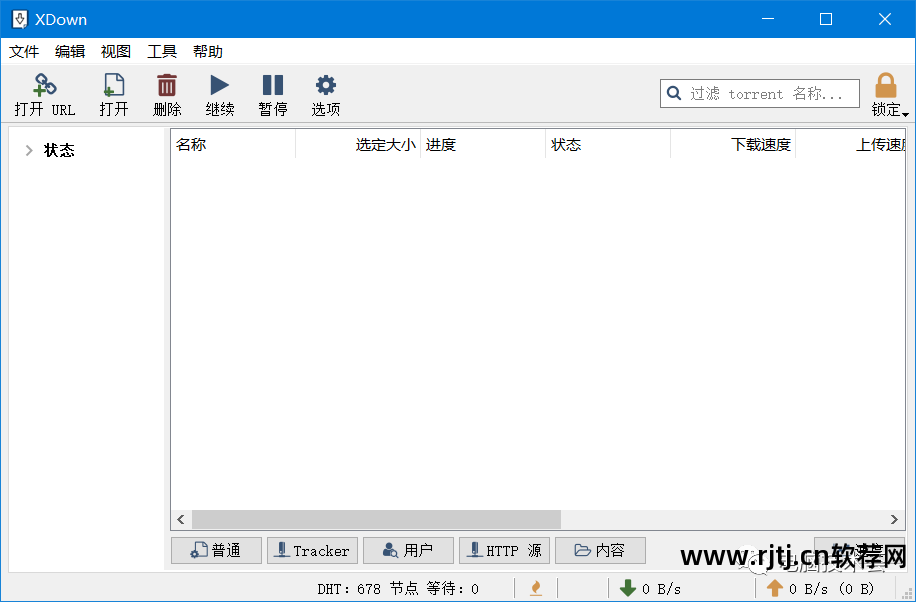Sort by 上传速度 column header

click(851, 144)
